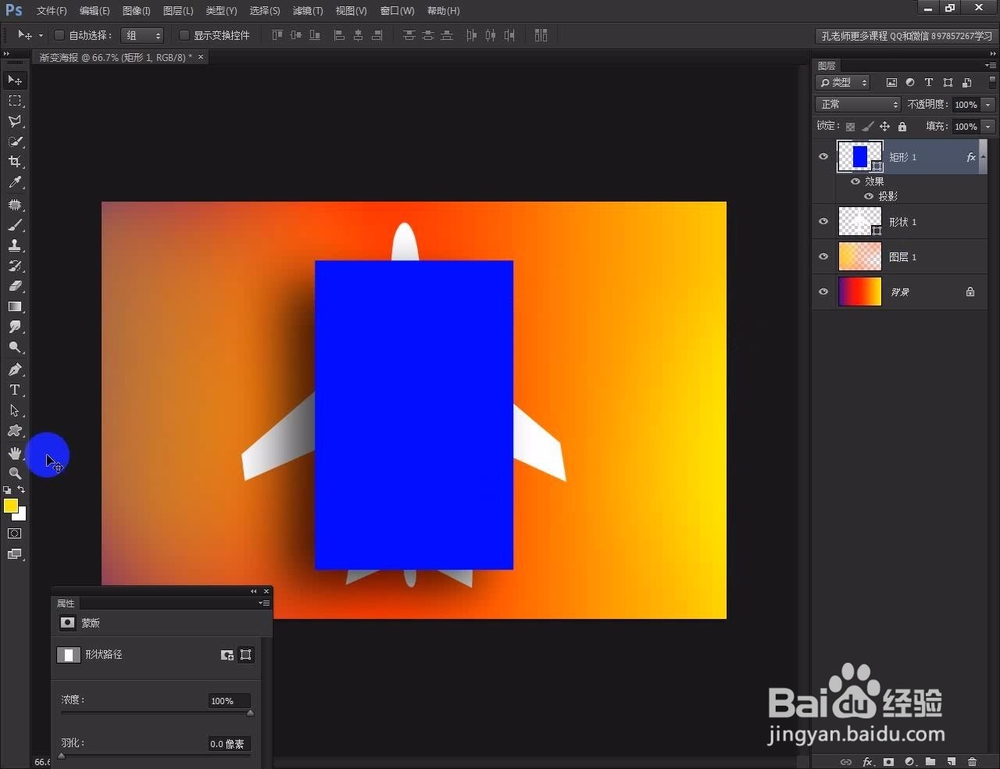Select the Eraser tool
The width and height of the screenshot is (1000, 769).
tap(14, 286)
